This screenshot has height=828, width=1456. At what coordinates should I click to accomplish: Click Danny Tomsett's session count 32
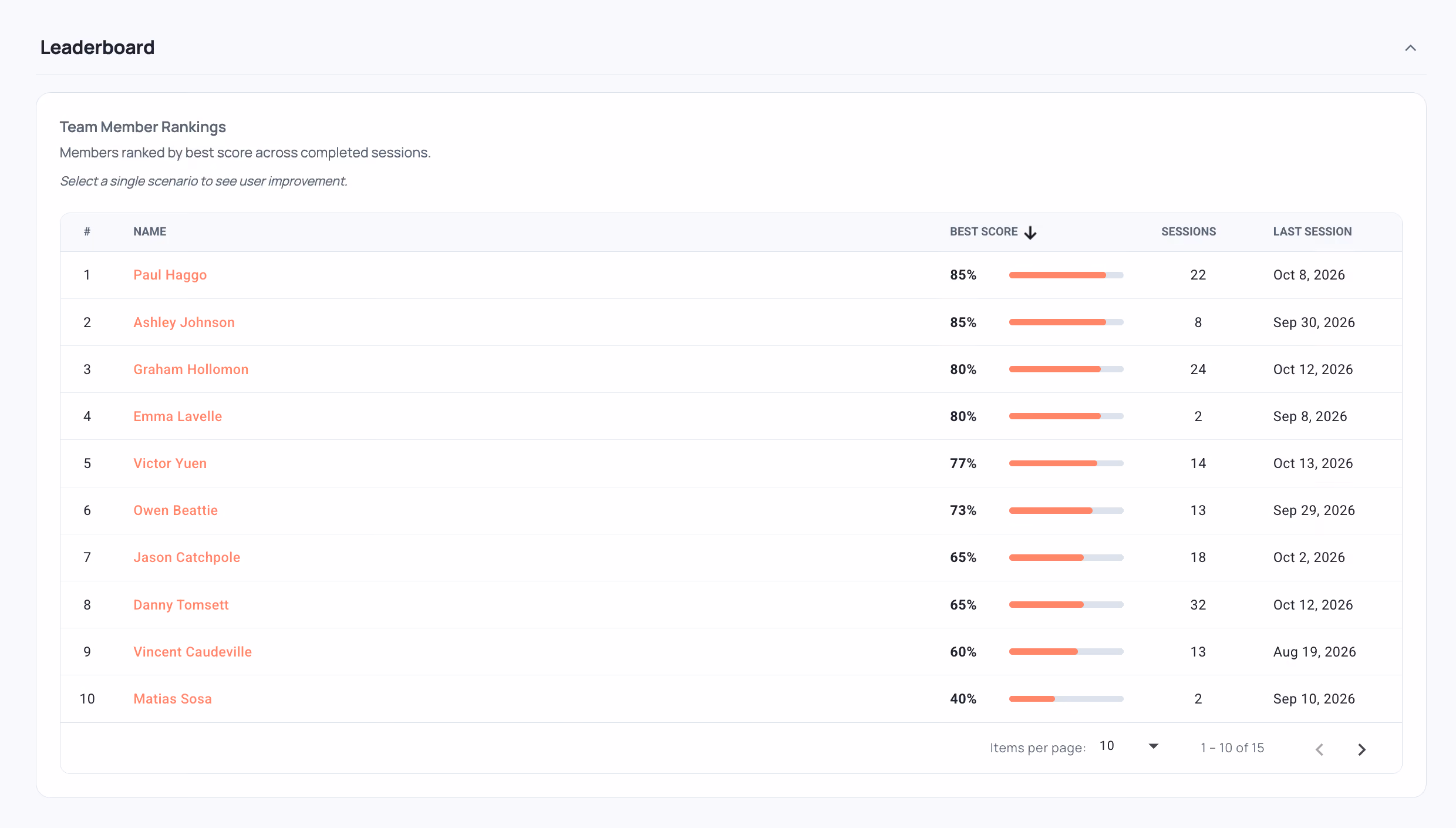[x=1198, y=605]
